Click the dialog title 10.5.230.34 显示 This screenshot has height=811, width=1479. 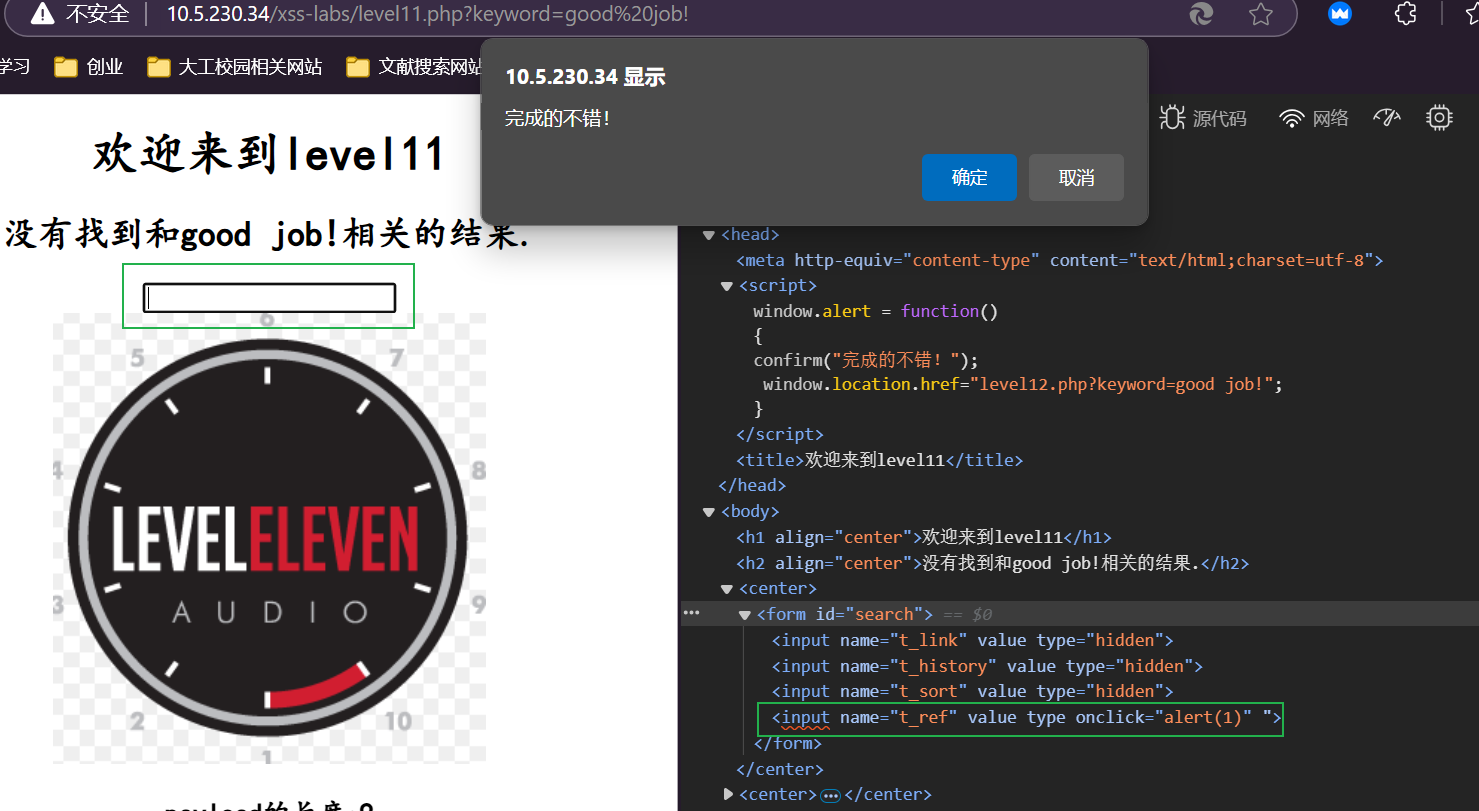(585, 77)
